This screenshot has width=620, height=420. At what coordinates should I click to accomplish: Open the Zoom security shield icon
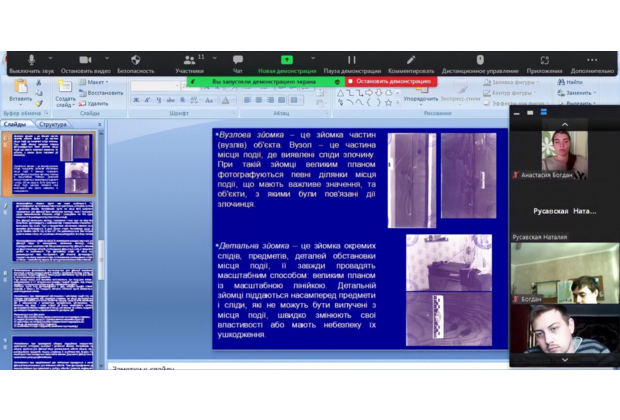(136, 60)
